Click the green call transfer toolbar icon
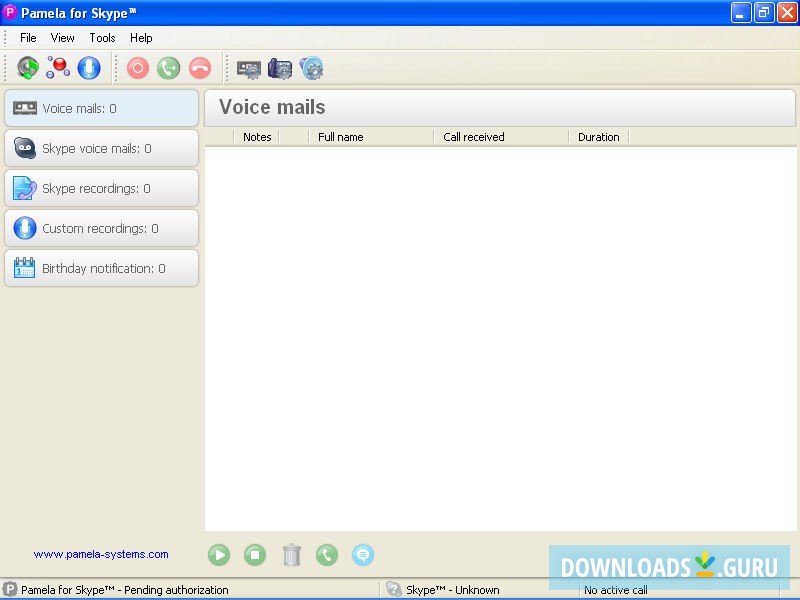The height and width of the screenshot is (600, 800). (x=169, y=68)
